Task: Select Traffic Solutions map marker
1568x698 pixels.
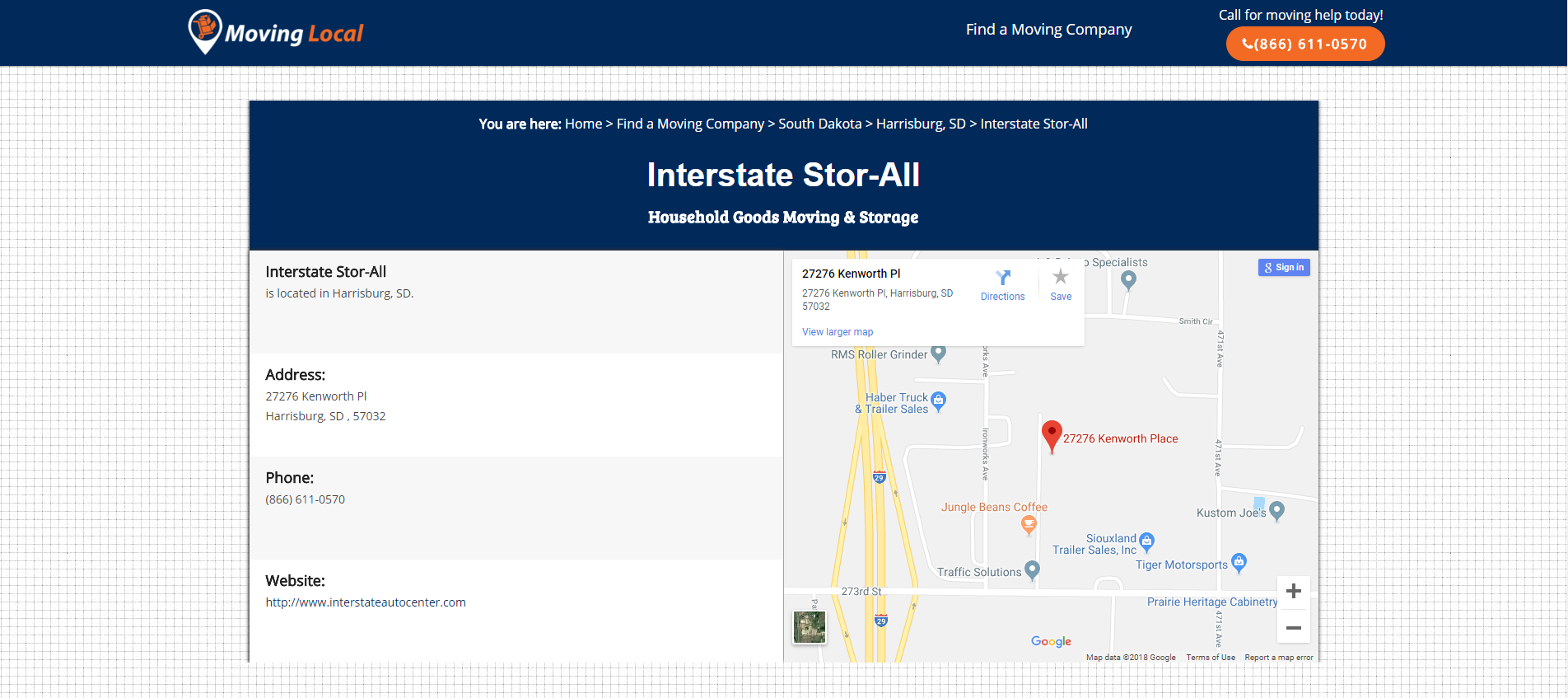Action: (1032, 570)
